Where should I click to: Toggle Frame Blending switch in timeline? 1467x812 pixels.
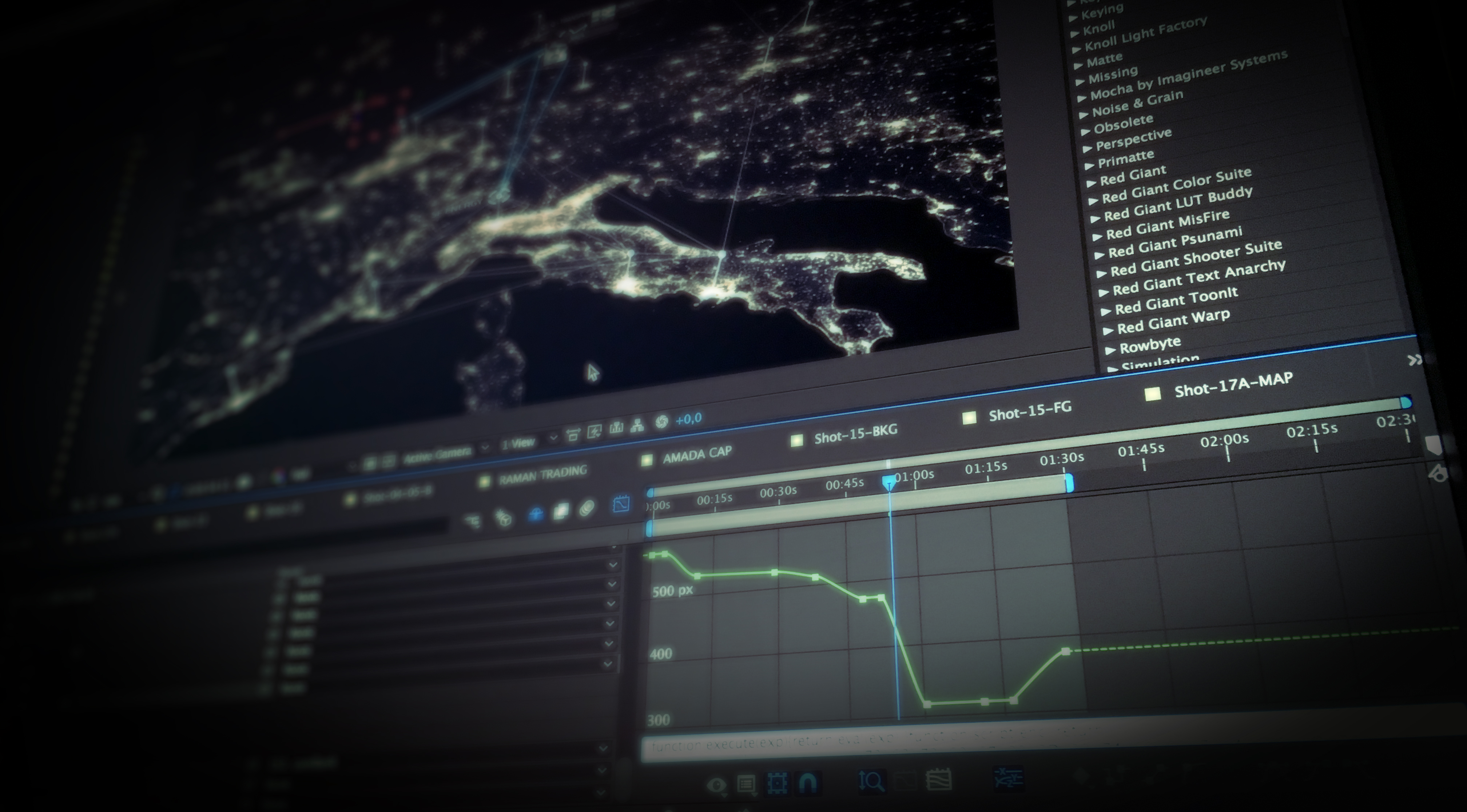[x=561, y=511]
